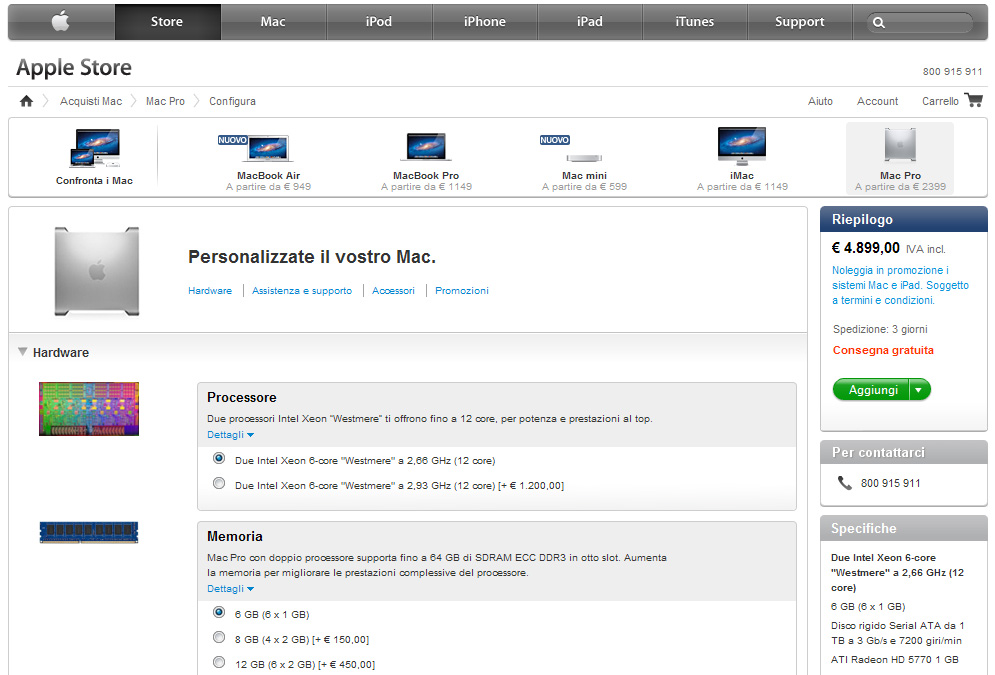The height and width of the screenshot is (675, 995).
Task: Expand Dettagli under Memoria
Action: (x=230, y=589)
